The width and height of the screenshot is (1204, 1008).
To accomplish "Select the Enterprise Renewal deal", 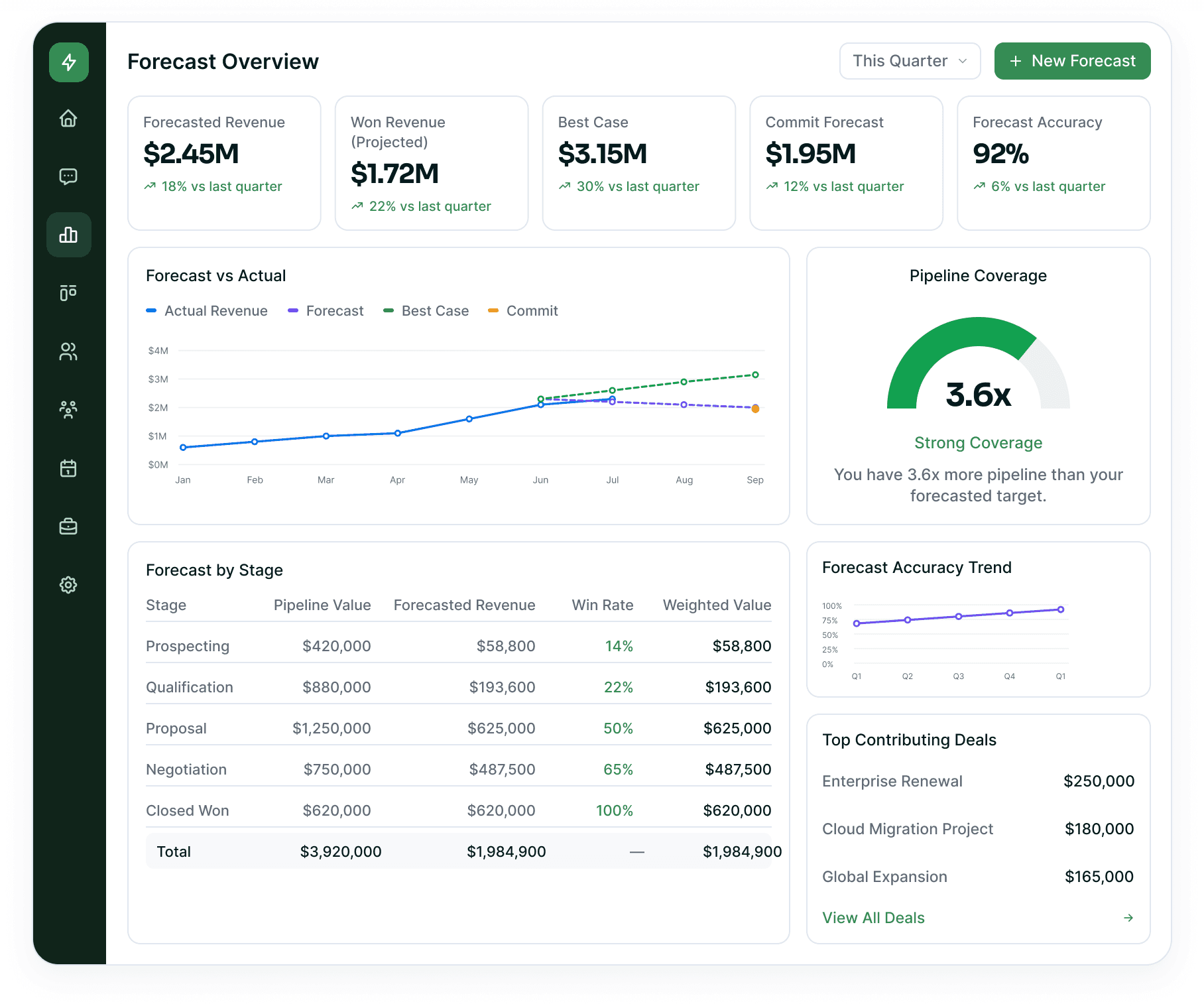I will (x=978, y=781).
